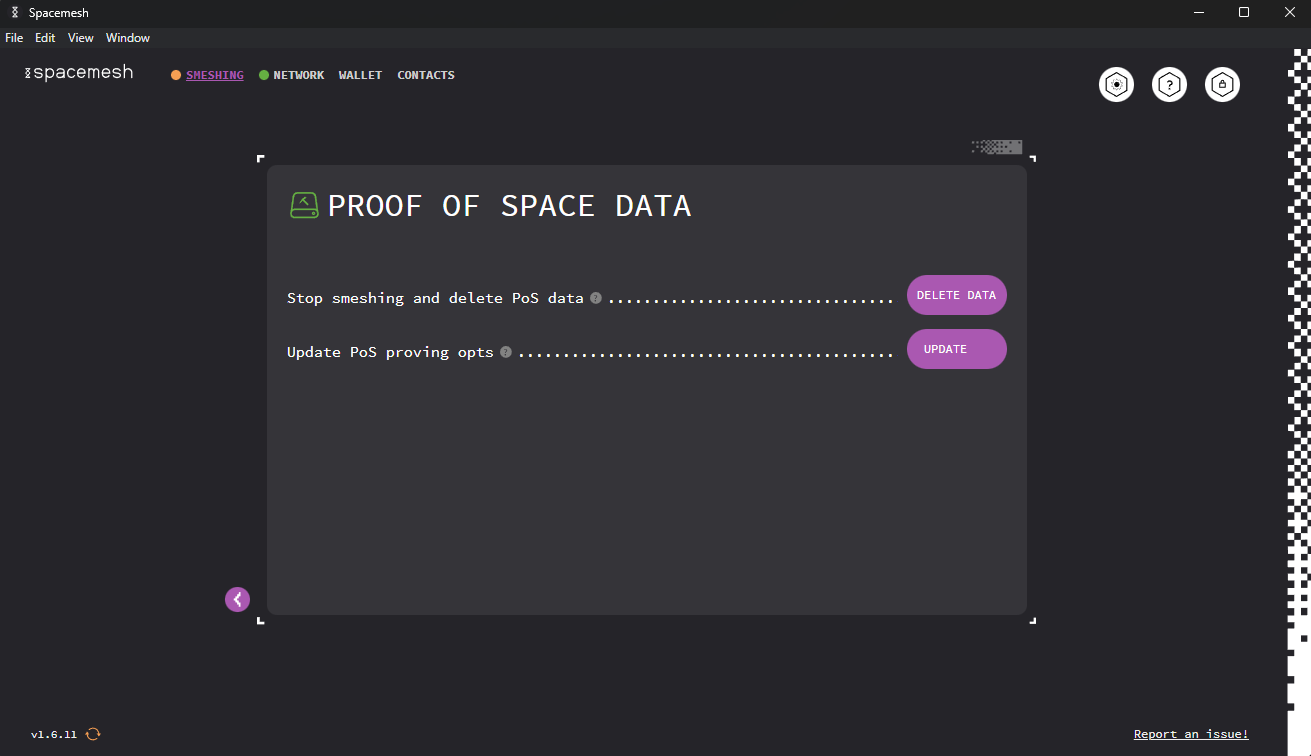Show tooltip for PoS proving opts info icon
This screenshot has height=756, width=1311.
coord(506,352)
